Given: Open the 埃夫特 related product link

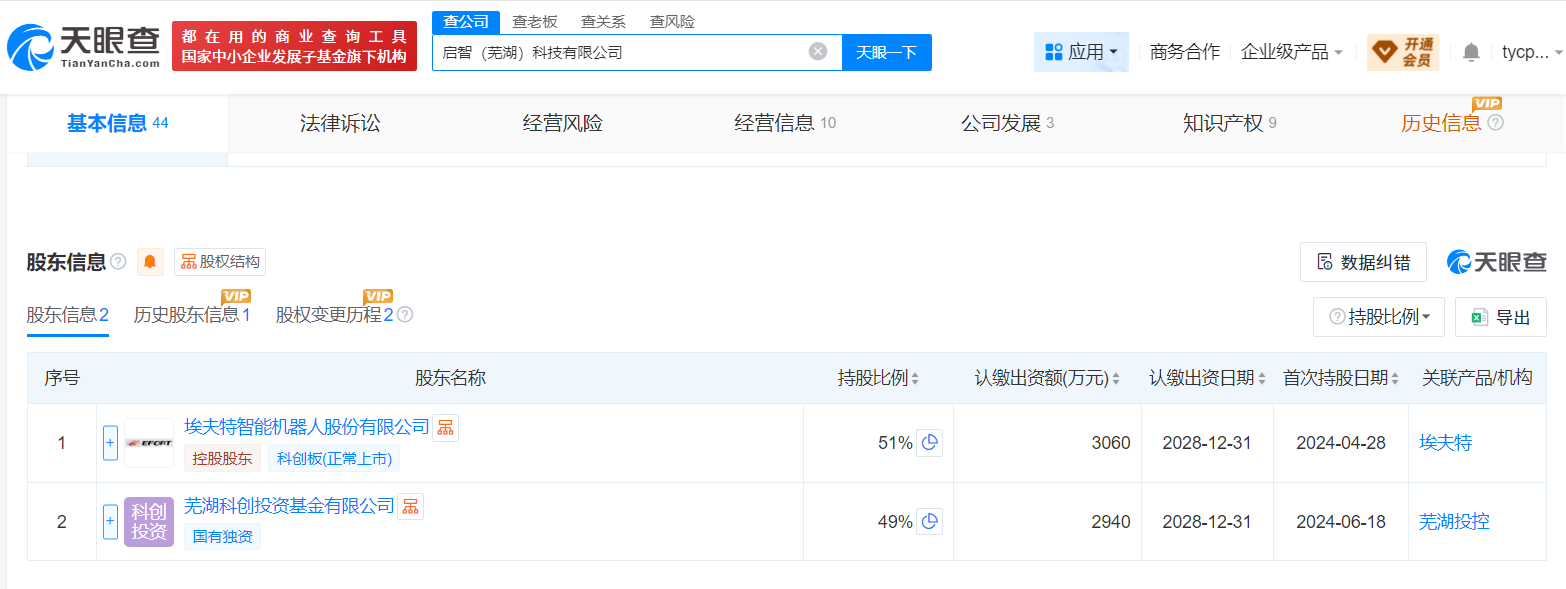Looking at the screenshot, I should [x=1445, y=443].
